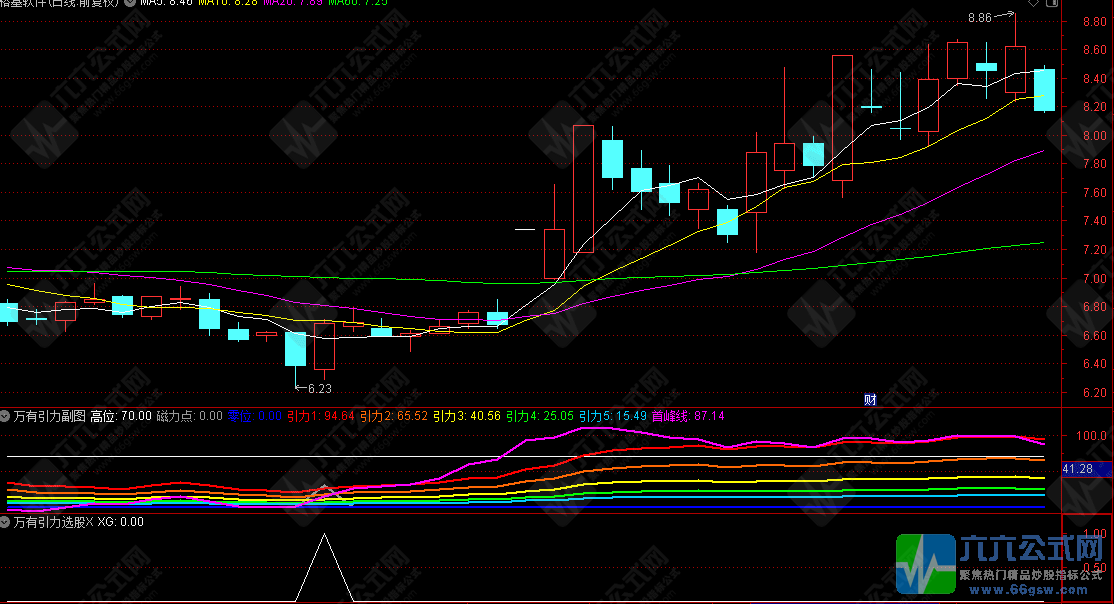Select the cyan 引力5 legend value

612,415
